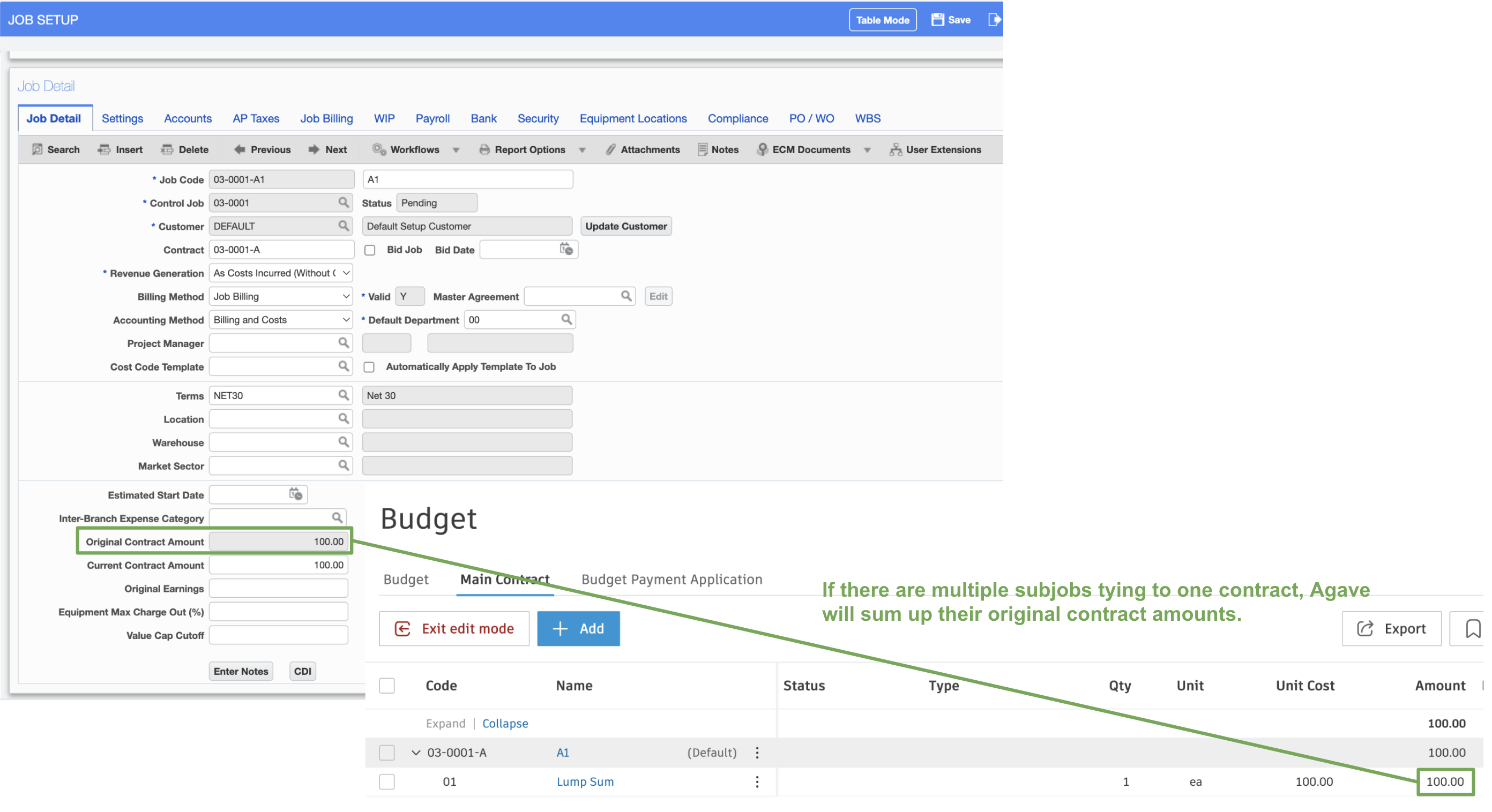
Task: Open three-dot menu for 03-0001-A row
Action: click(756, 753)
